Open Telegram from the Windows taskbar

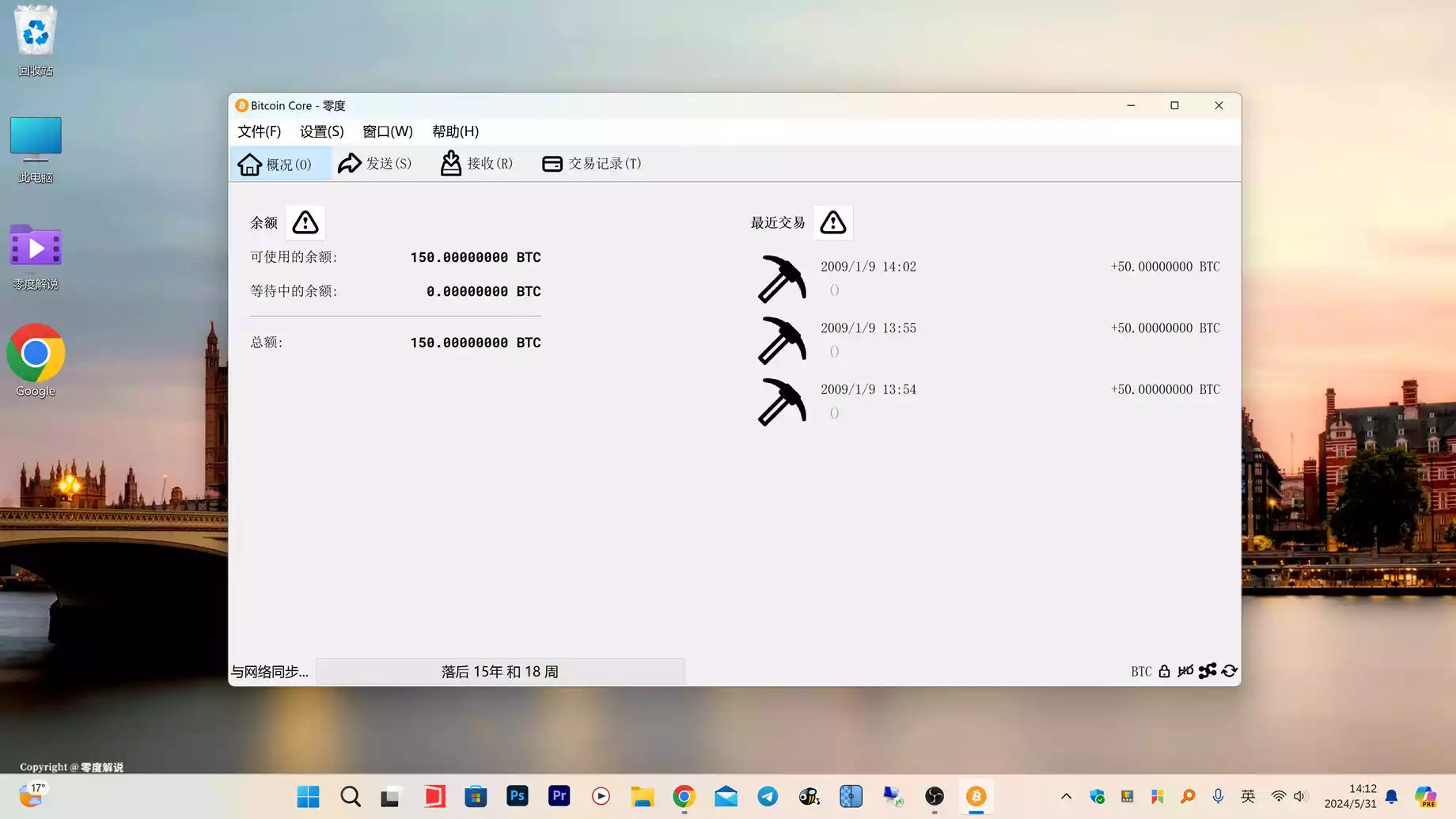point(767,796)
